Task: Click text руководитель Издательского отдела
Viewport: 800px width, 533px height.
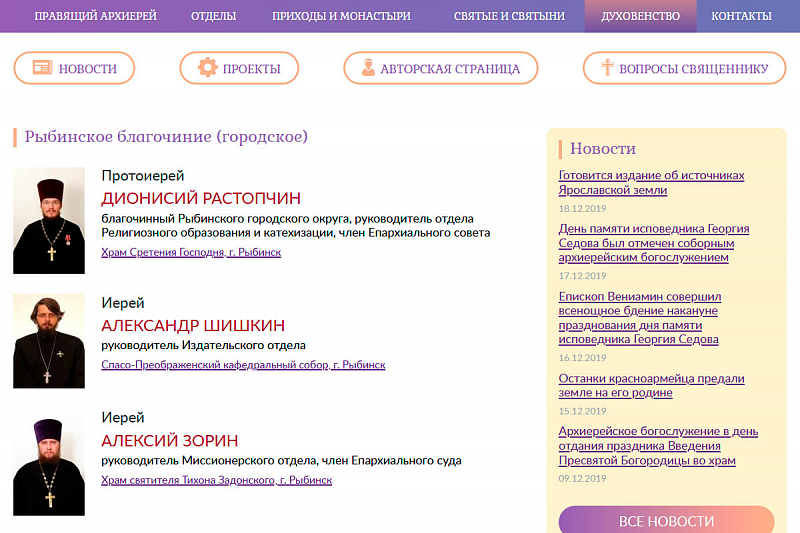Action: [x=203, y=345]
